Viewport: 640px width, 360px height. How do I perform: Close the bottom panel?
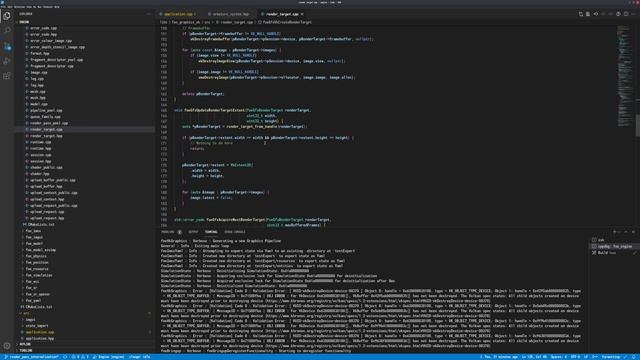coord(633,232)
